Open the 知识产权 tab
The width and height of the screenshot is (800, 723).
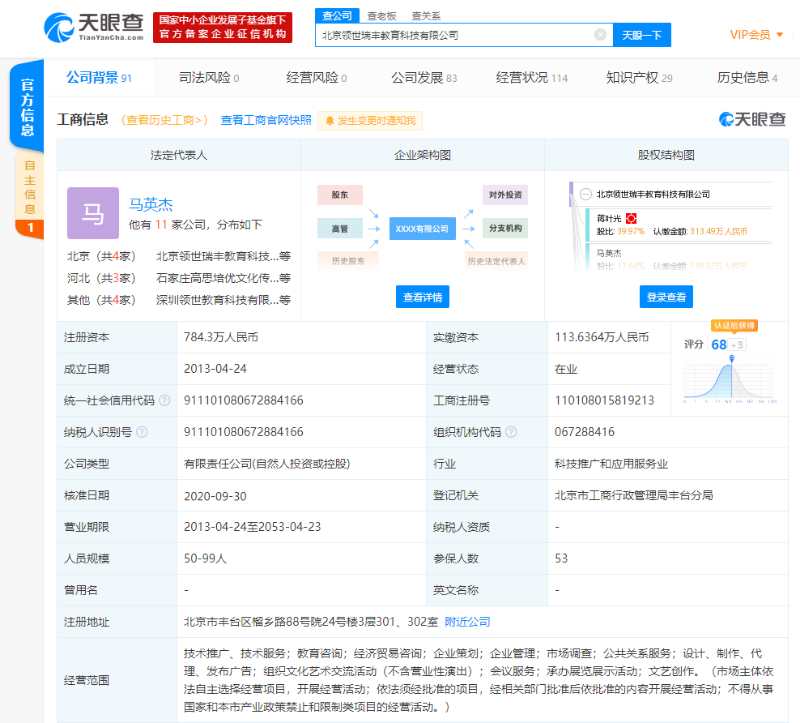[639, 78]
